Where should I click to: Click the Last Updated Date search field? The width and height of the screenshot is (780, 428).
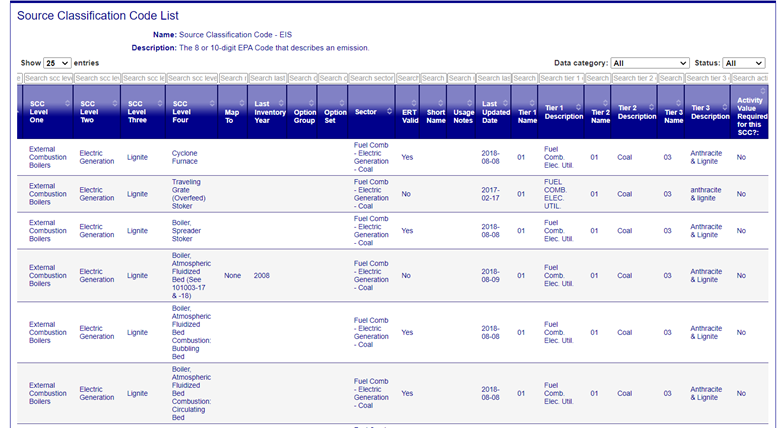(493, 78)
